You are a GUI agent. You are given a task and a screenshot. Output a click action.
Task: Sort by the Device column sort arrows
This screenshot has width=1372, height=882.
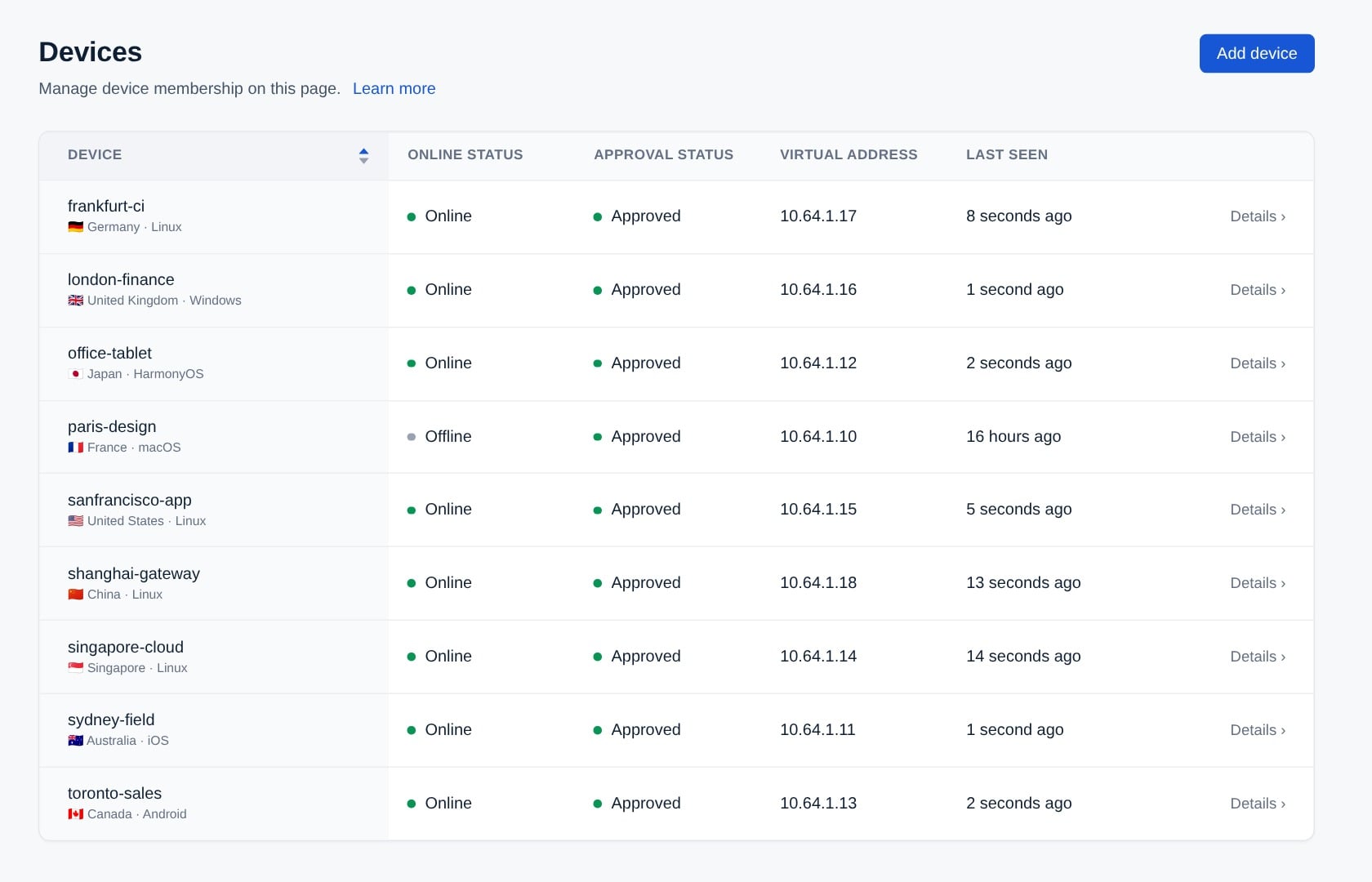coord(363,155)
